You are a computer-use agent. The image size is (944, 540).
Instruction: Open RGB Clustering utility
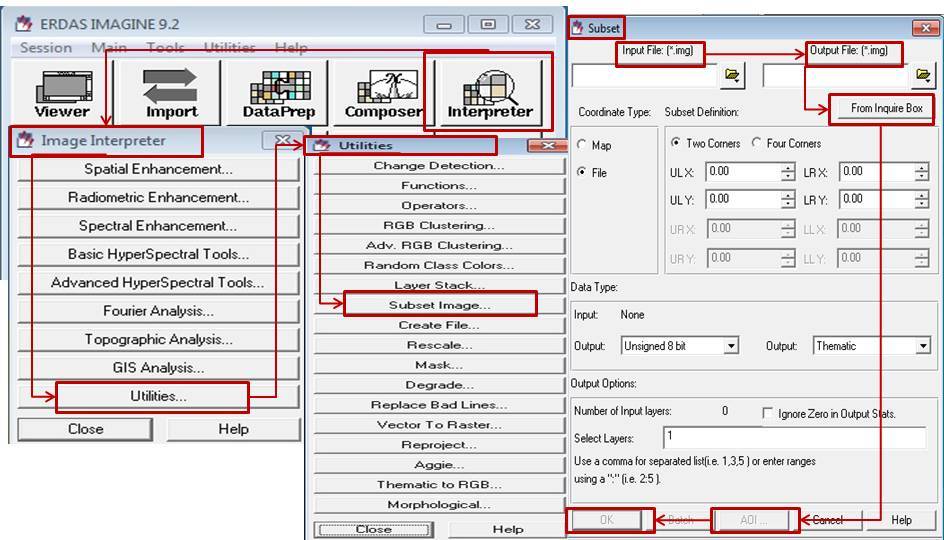coord(439,225)
